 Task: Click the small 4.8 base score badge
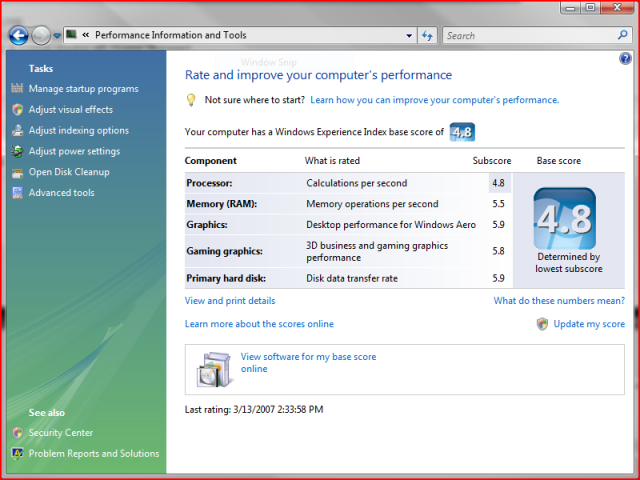462,132
